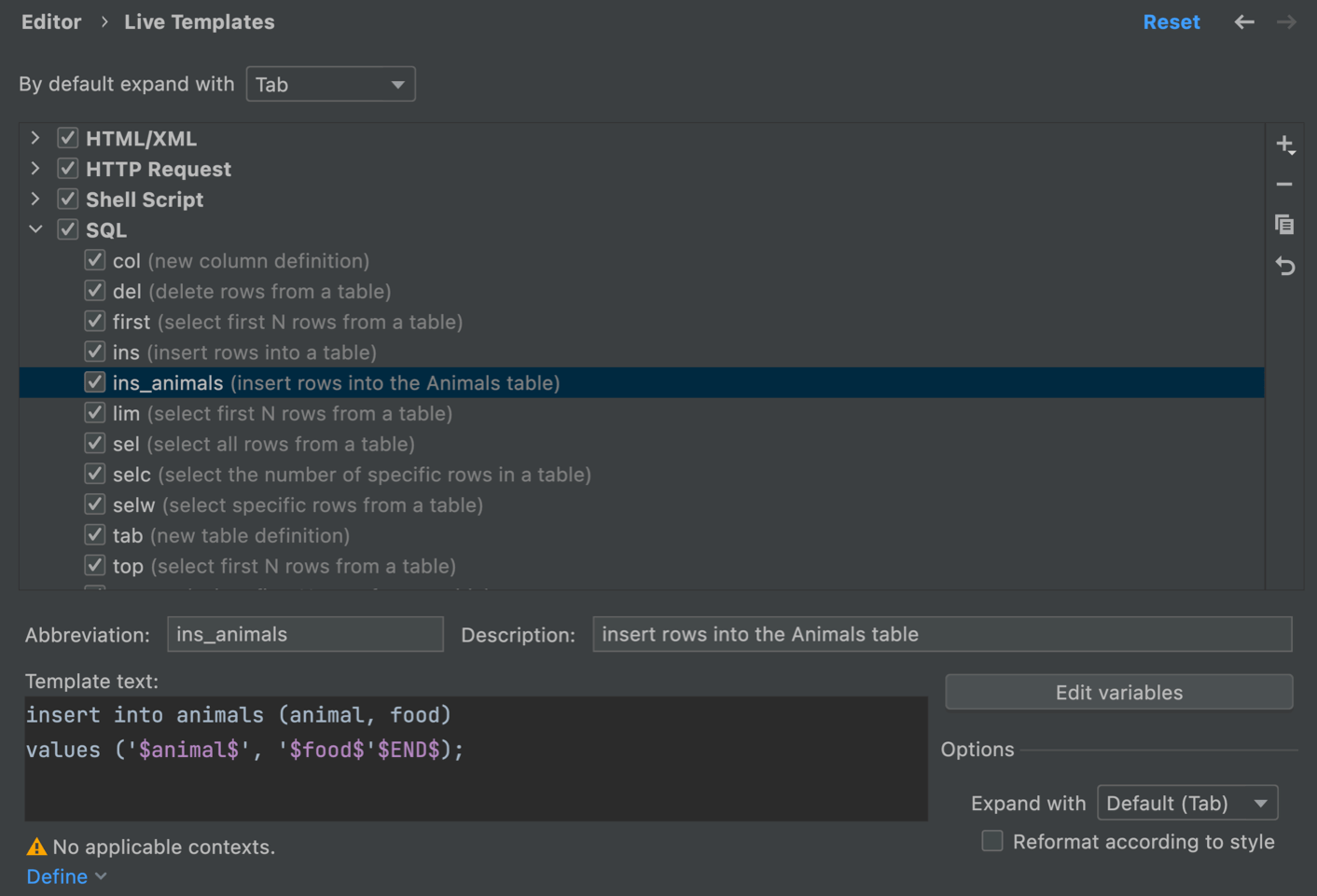The height and width of the screenshot is (896, 1317).
Task: Click the dropdown arrow under the add icon
Action: coord(1291,154)
